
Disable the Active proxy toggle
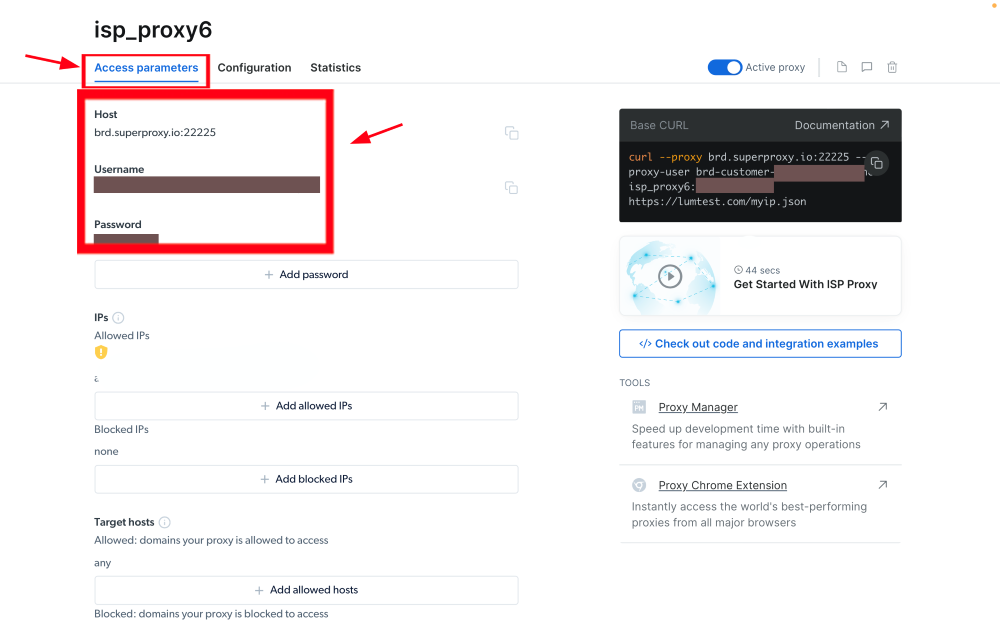pyautogui.click(x=724, y=67)
